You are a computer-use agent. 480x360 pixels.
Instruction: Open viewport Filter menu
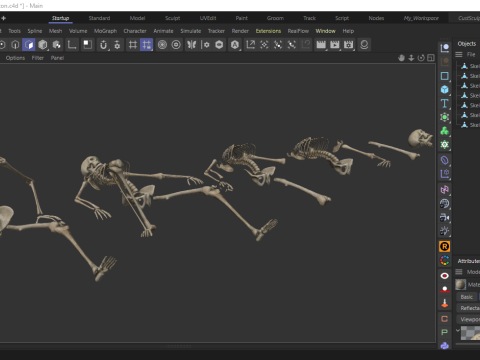[38, 58]
